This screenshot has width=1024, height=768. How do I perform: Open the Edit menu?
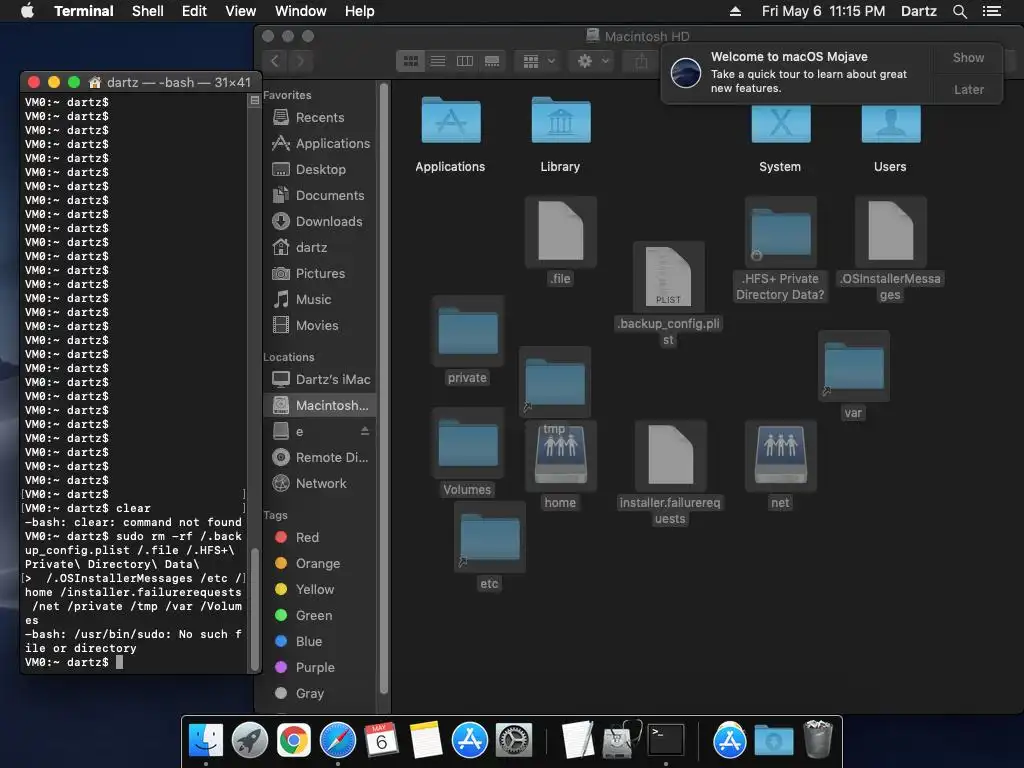tap(194, 11)
